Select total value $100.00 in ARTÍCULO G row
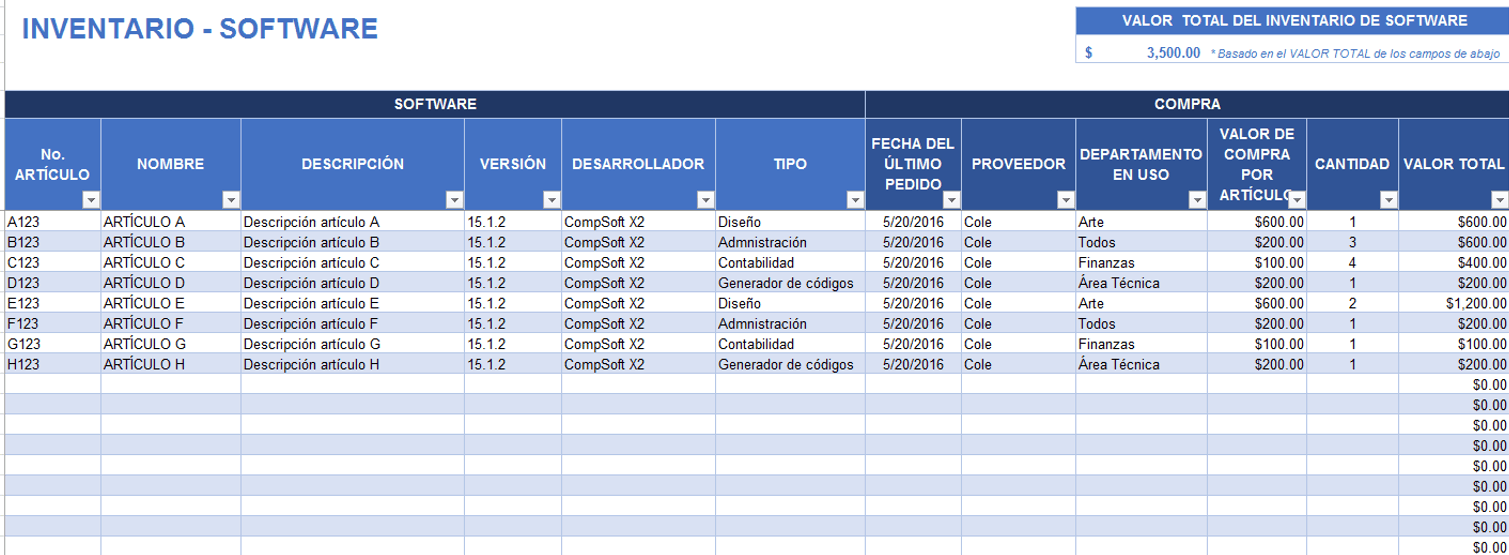This screenshot has width=1509, height=555. (x=1453, y=344)
